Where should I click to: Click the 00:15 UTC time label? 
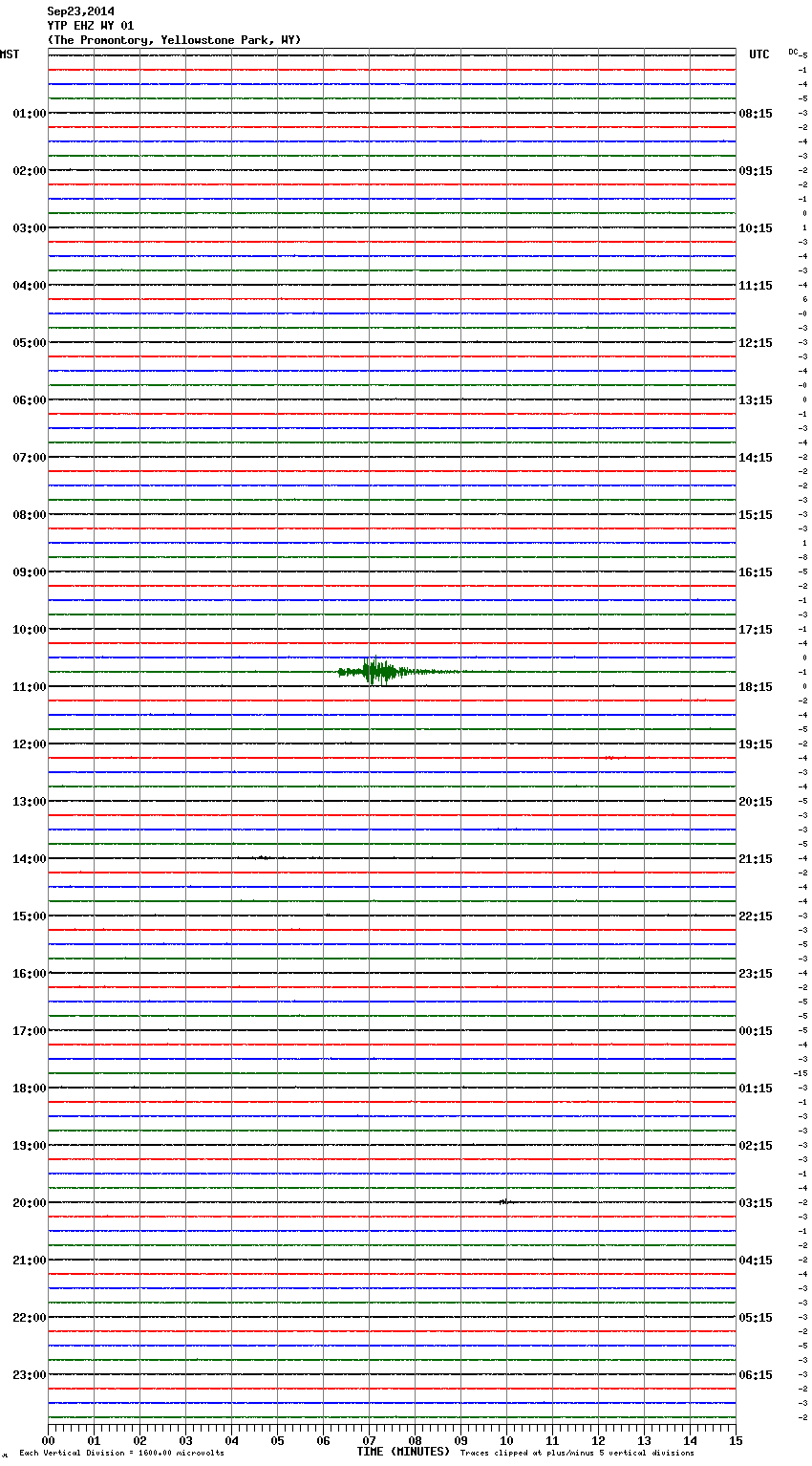pyautogui.click(x=756, y=1031)
